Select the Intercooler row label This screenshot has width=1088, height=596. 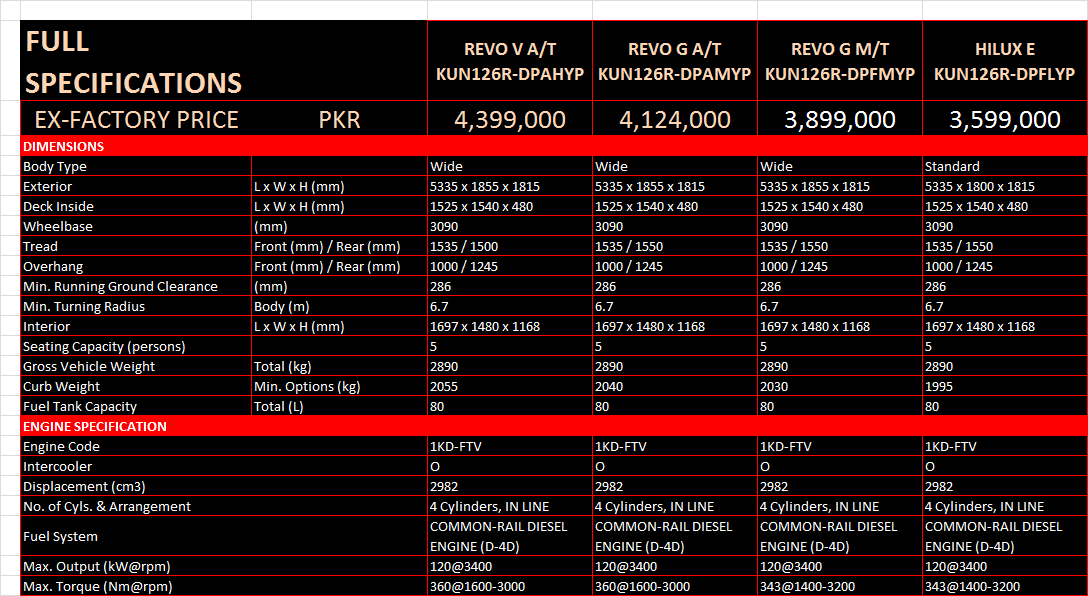click(224, 466)
